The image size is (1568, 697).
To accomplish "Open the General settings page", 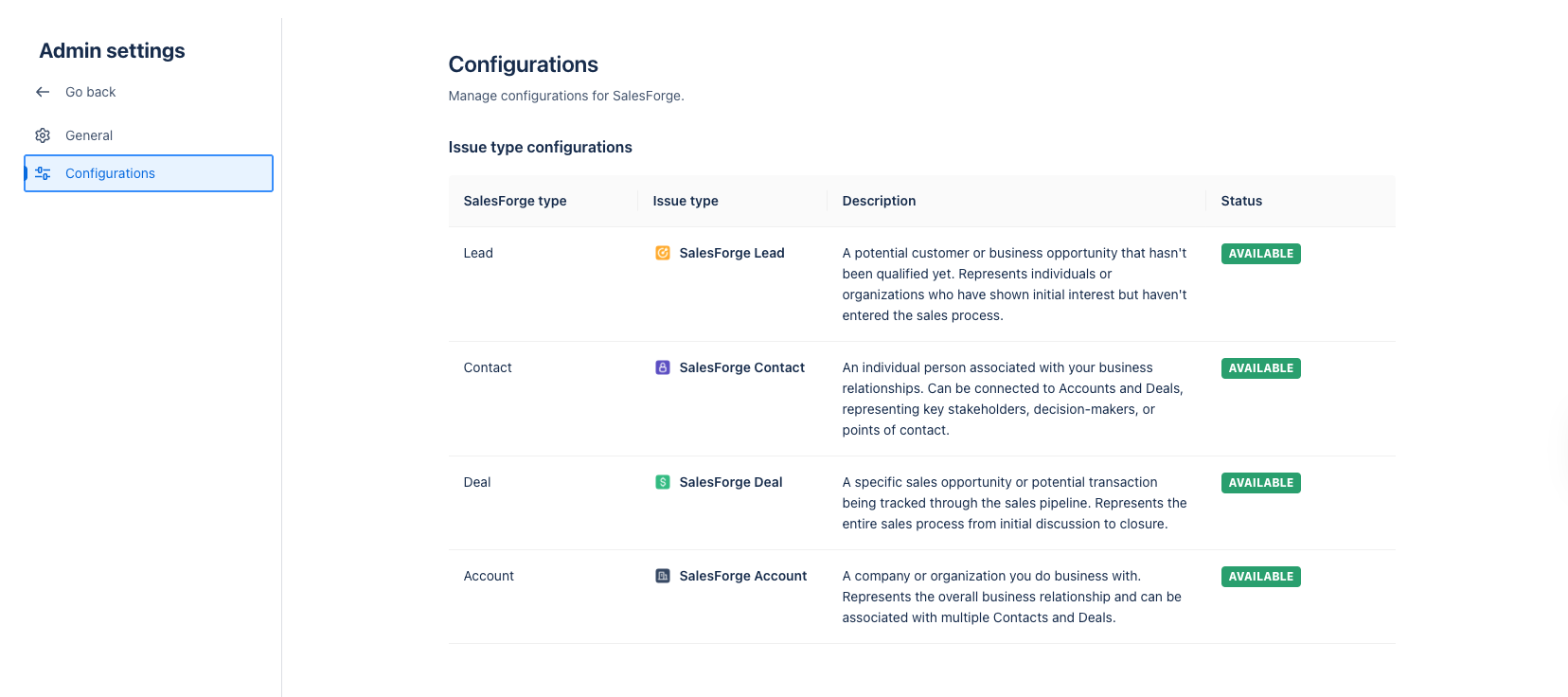I will click(x=89, y=135).
